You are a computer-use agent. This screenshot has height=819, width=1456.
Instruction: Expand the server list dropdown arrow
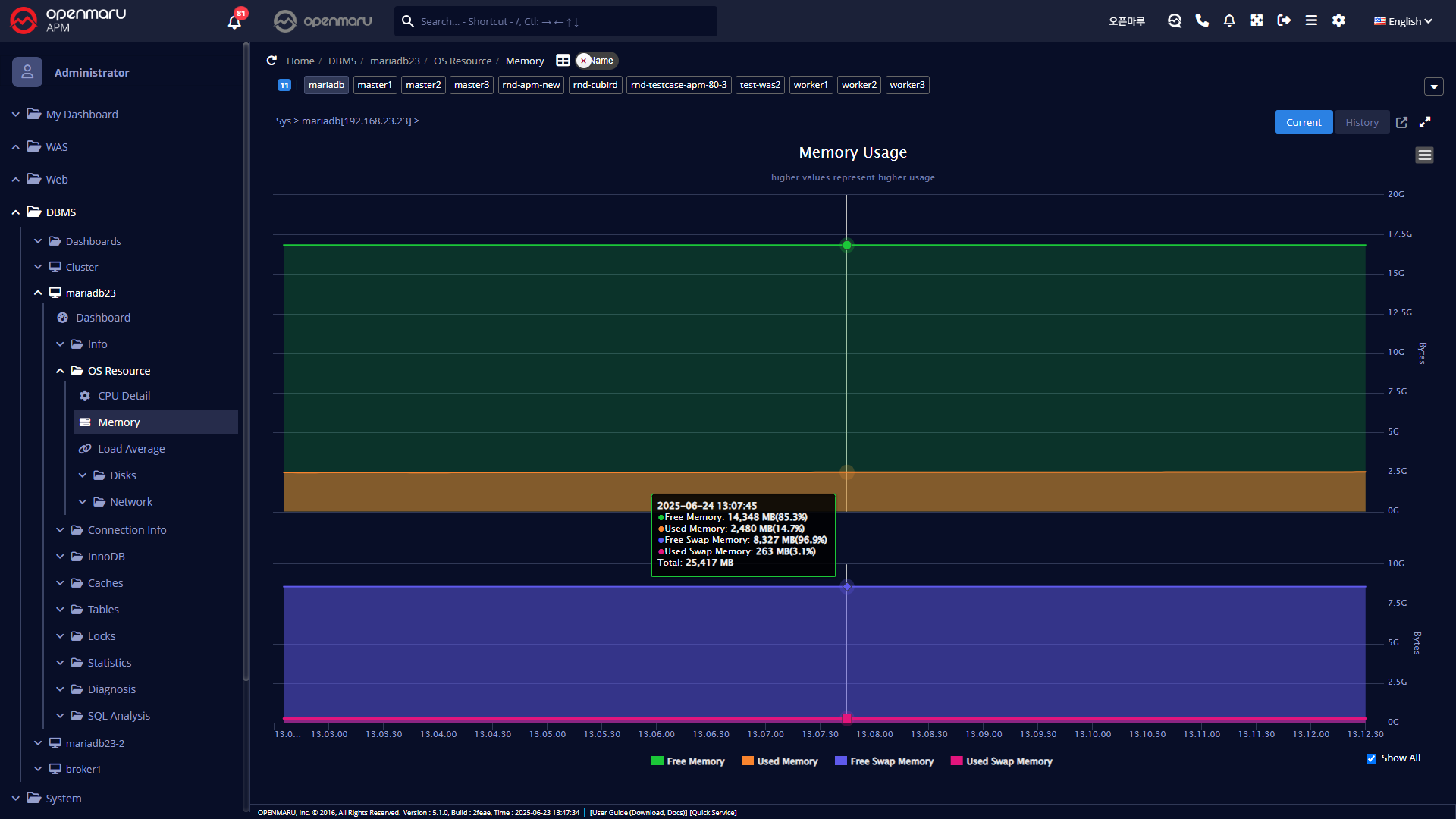(x=1433, y=86)
